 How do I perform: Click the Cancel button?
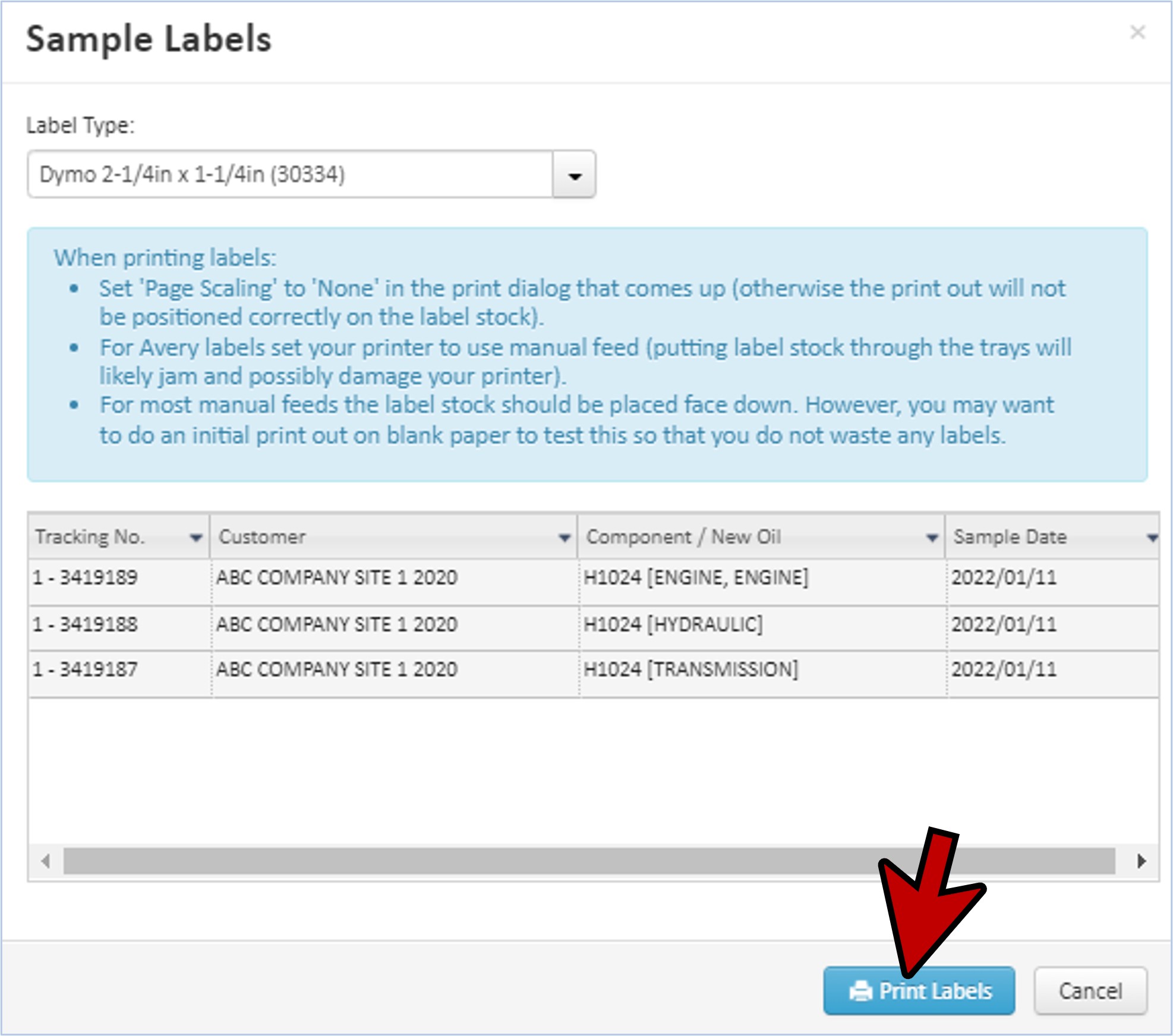point(1090,991)
